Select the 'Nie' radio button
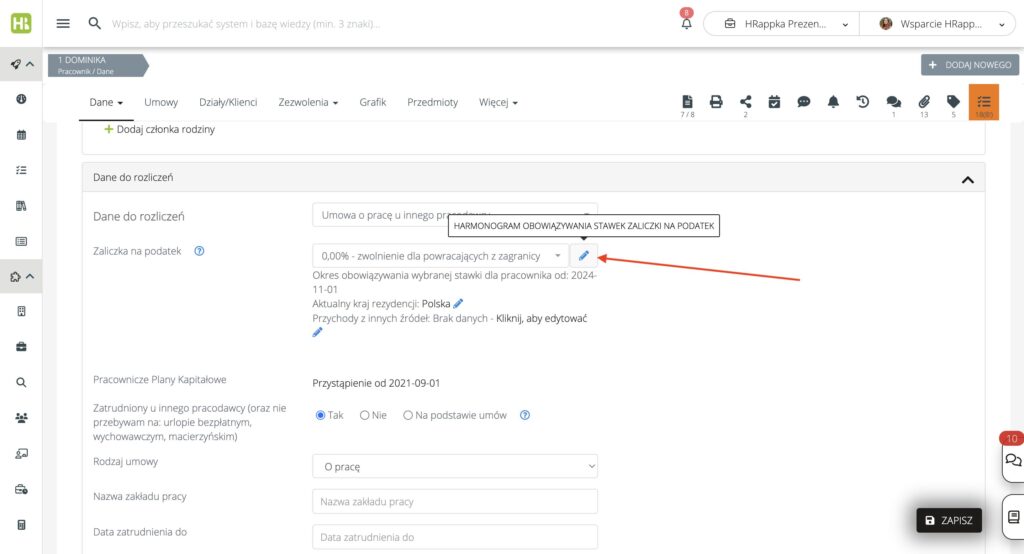The image size is (1024, 554). 365,415
